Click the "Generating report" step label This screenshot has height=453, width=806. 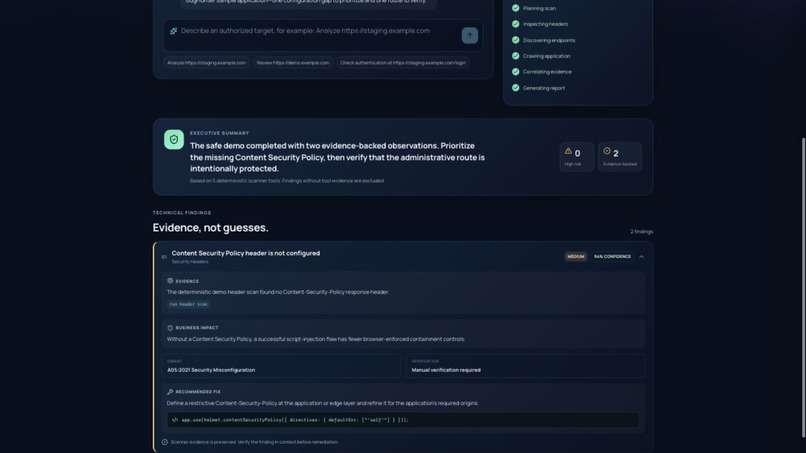click(x=544, y=88)
